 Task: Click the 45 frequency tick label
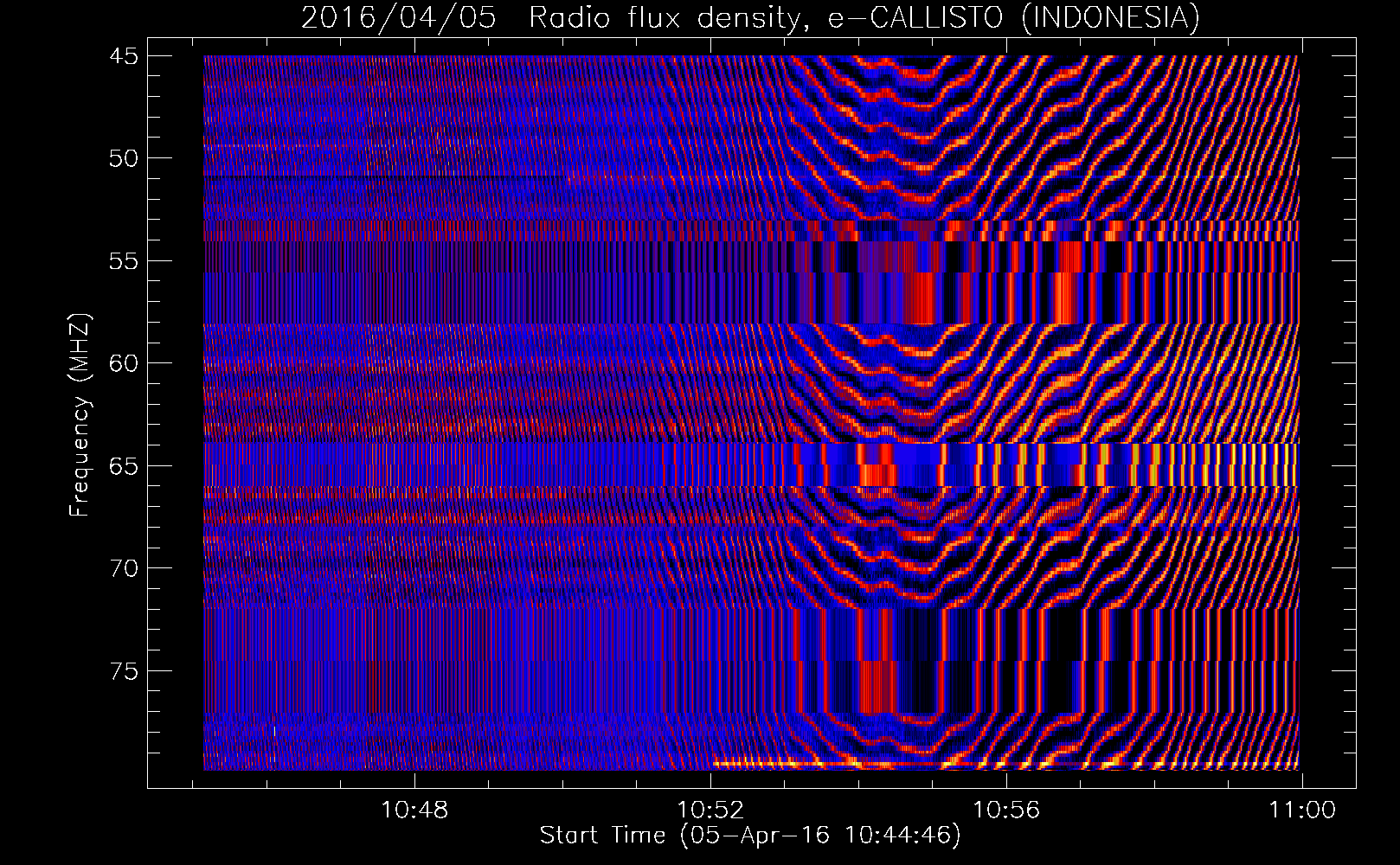123,56
